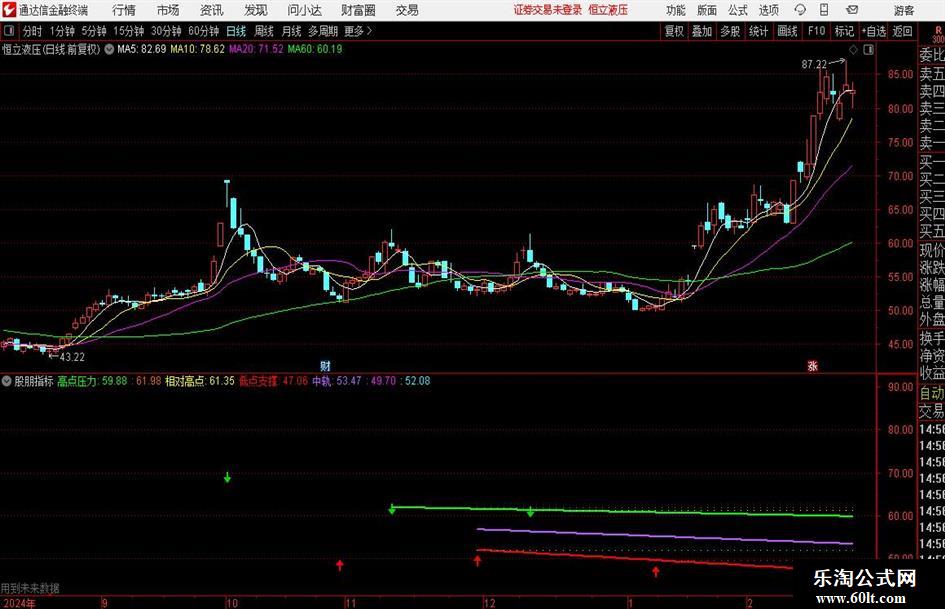Click the 游客 user account label

pos(904,10)
